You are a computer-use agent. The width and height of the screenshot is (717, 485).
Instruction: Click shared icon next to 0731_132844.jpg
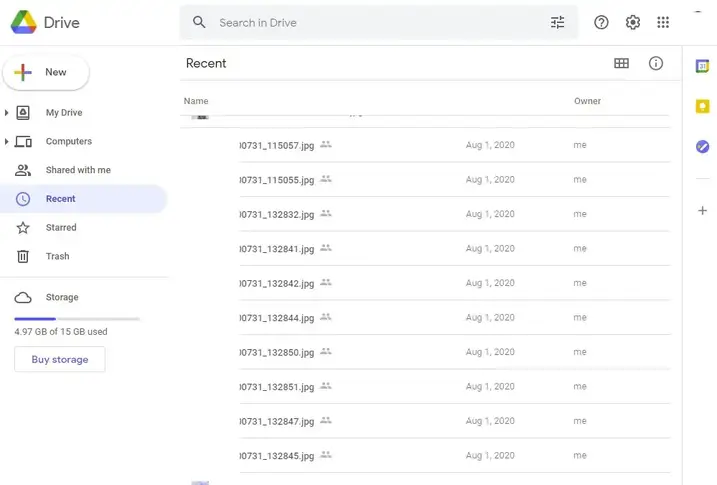point(326,317)
